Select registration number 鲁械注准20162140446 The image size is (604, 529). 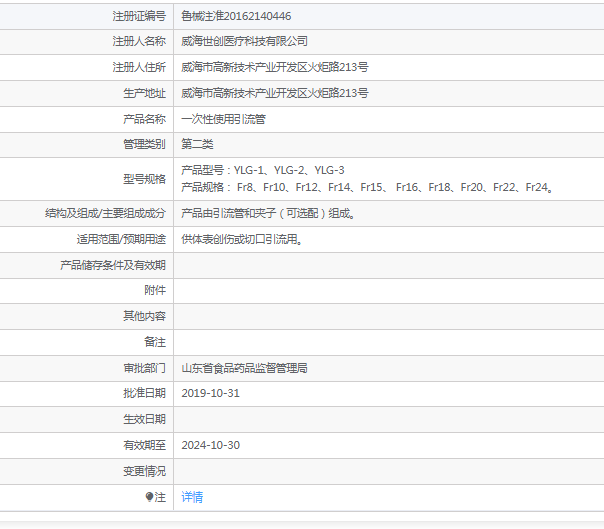click(x=236, y=16)
